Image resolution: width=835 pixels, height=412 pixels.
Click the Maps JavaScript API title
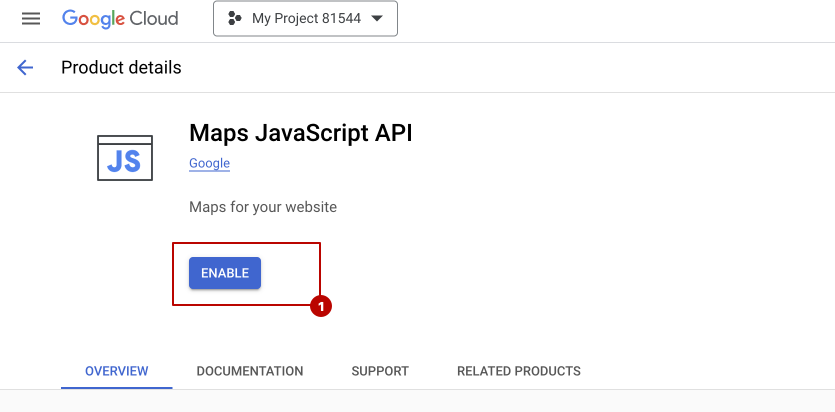301,133
